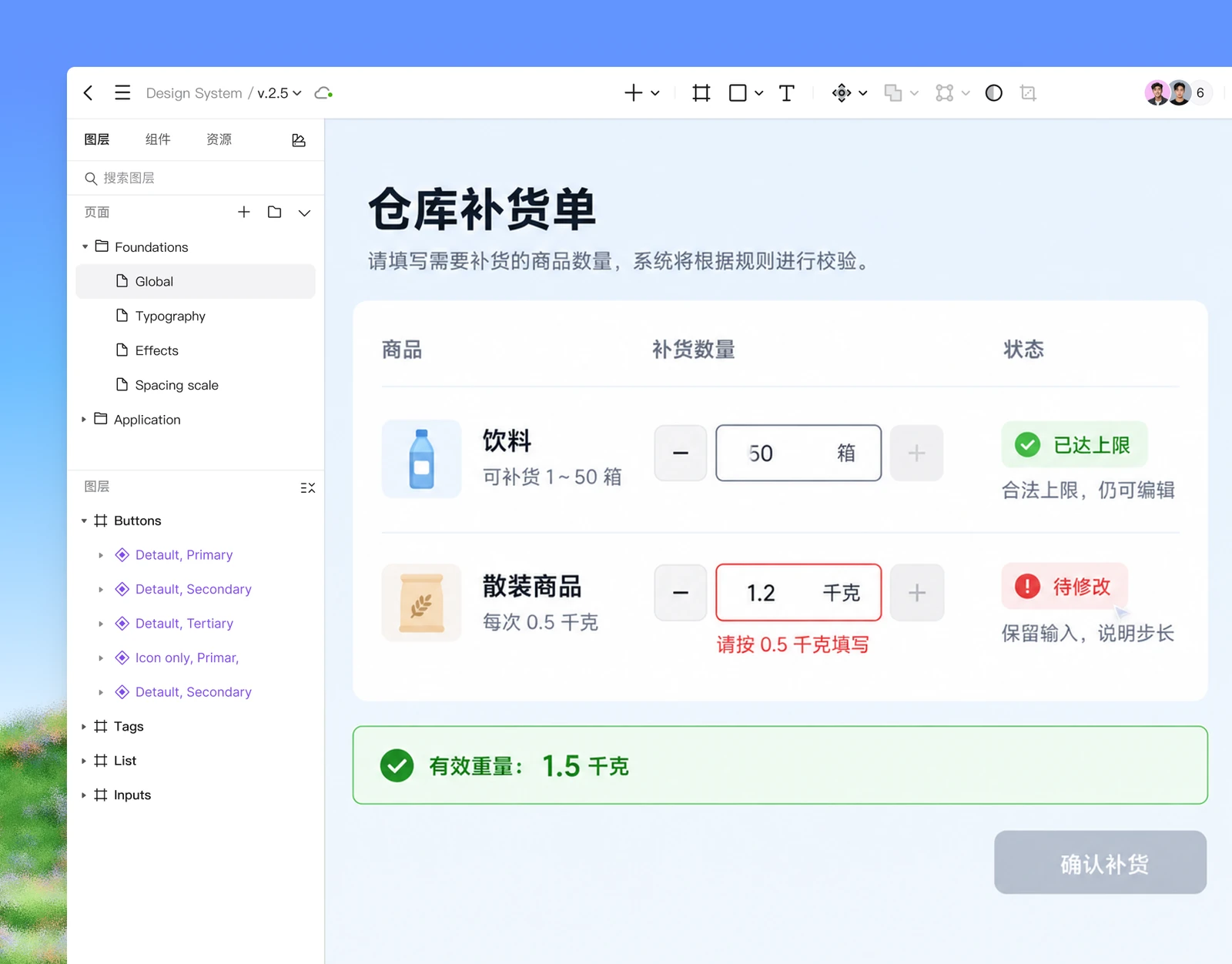This screenshot has width=1232, height=964.
Task: Switch to the 组件 tab
Action: pos(158,139)
